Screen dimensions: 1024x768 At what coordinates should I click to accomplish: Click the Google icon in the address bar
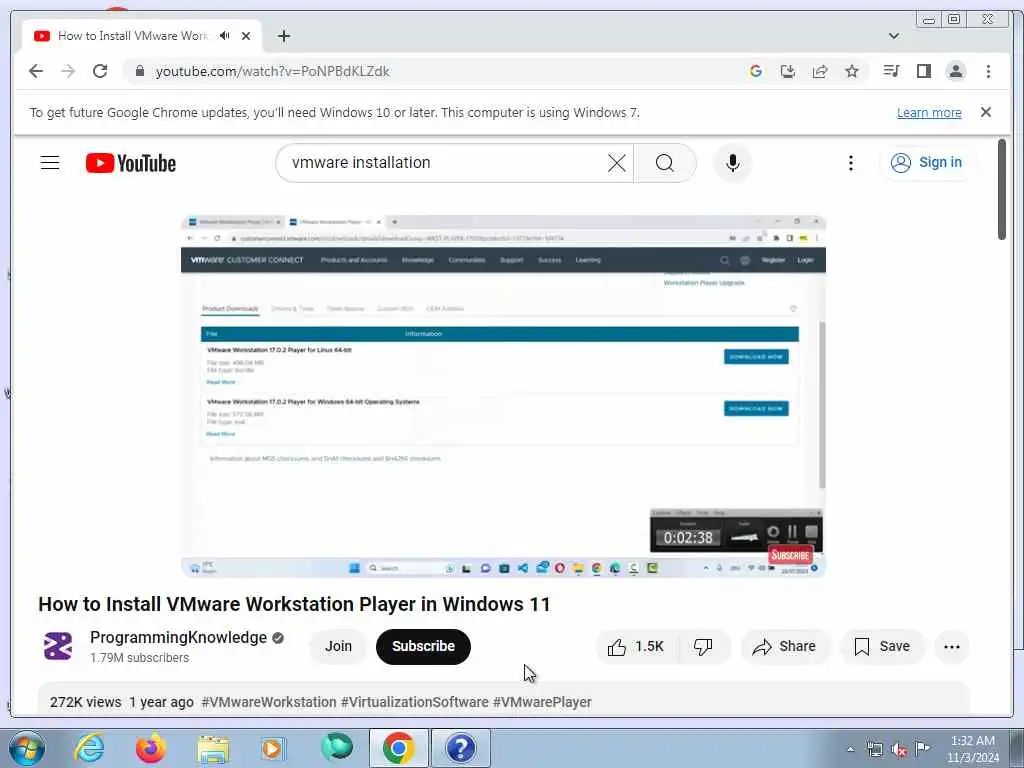[x=756, y=71]
